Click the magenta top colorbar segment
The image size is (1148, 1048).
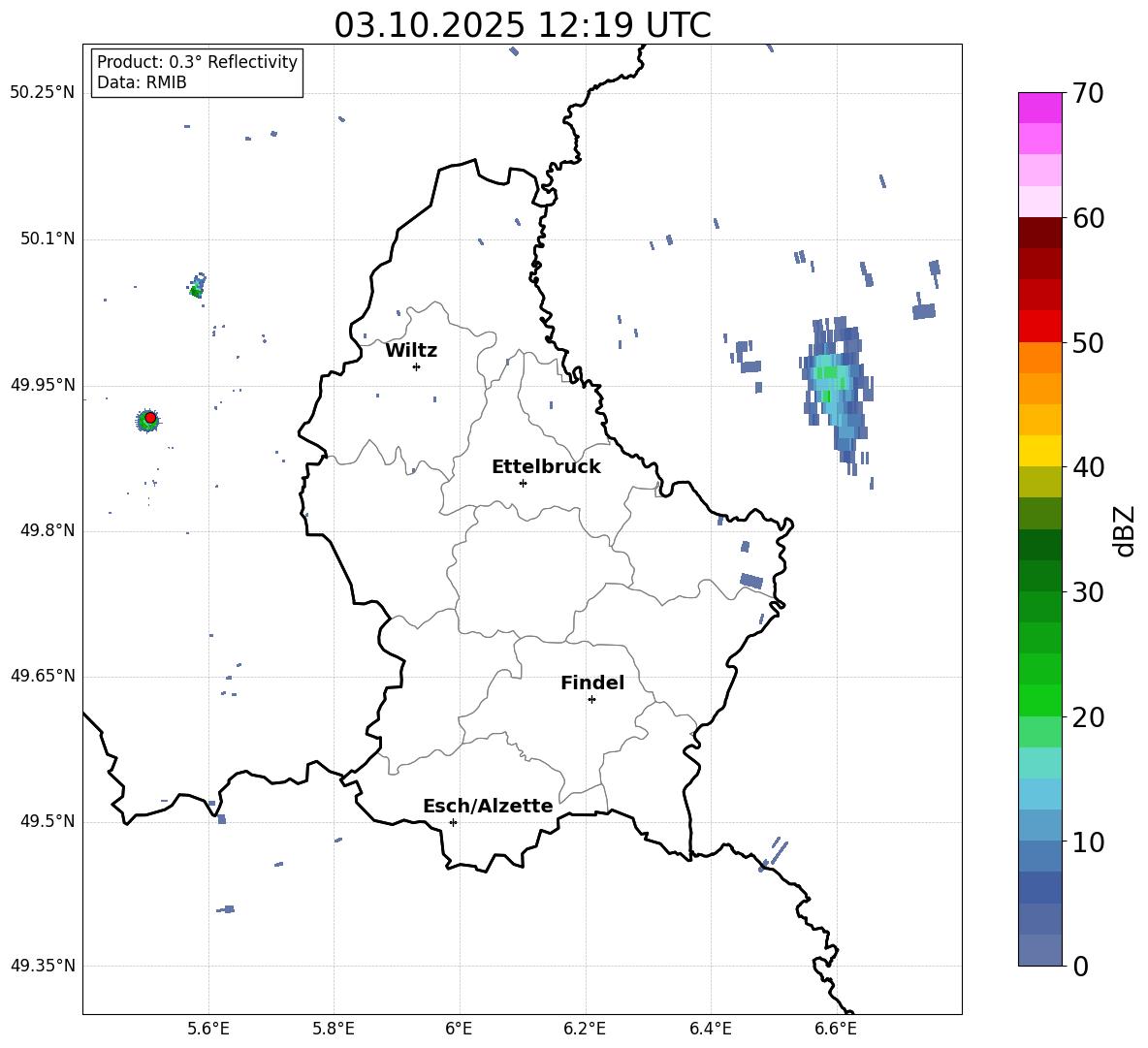point(1039,108)
